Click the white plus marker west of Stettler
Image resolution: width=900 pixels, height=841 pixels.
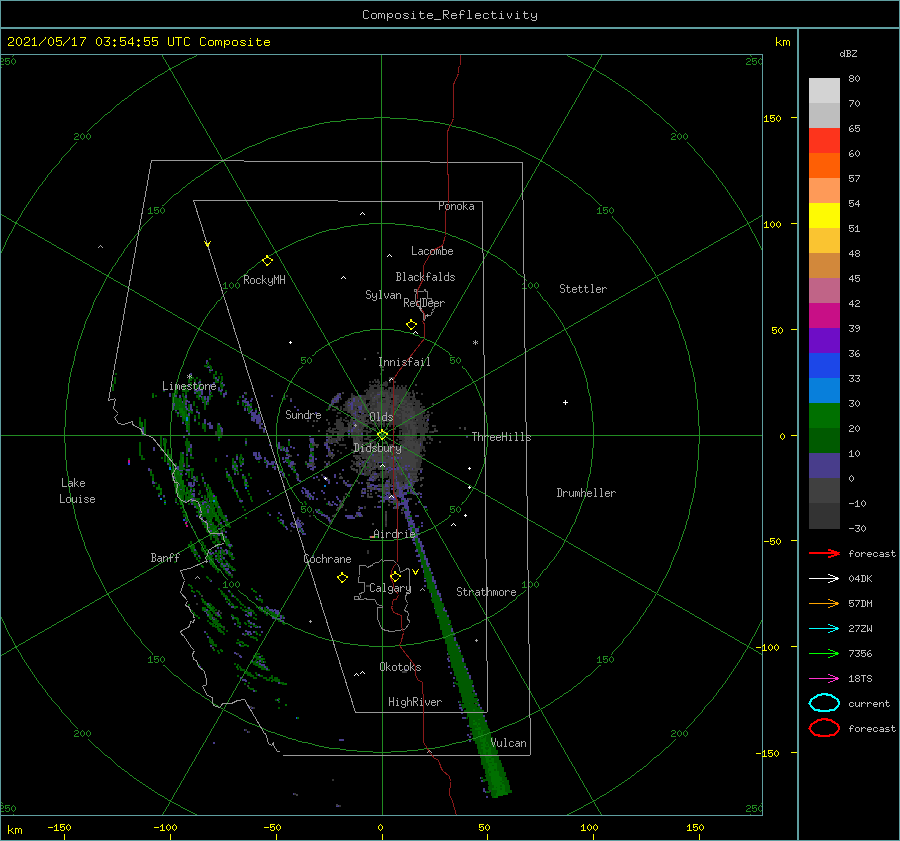(x=565, y=402)
